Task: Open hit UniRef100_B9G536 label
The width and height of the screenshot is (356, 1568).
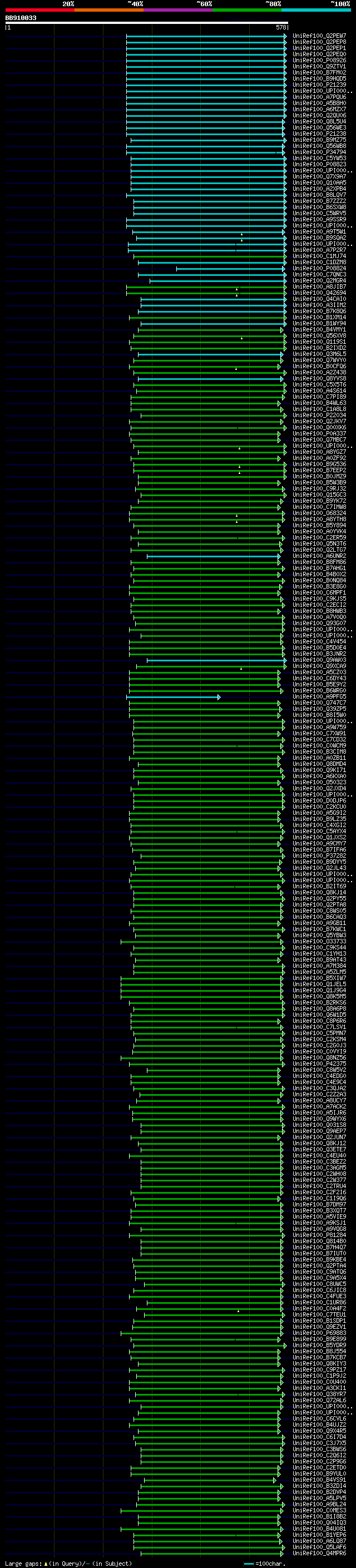Action: 319,464
